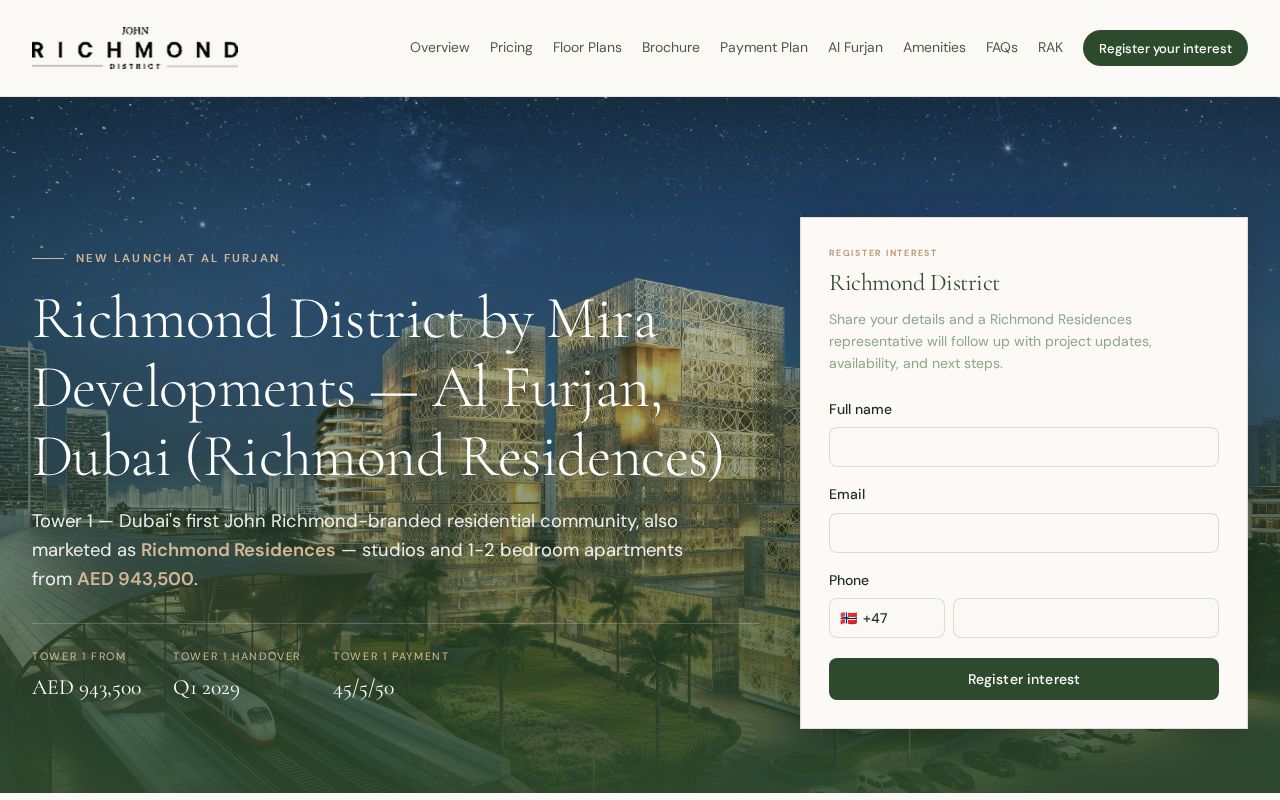Image resolution: width=1280 pixels, height=800 pixels.
Task: Go to the Pricing section
Action: click(511, 47)
